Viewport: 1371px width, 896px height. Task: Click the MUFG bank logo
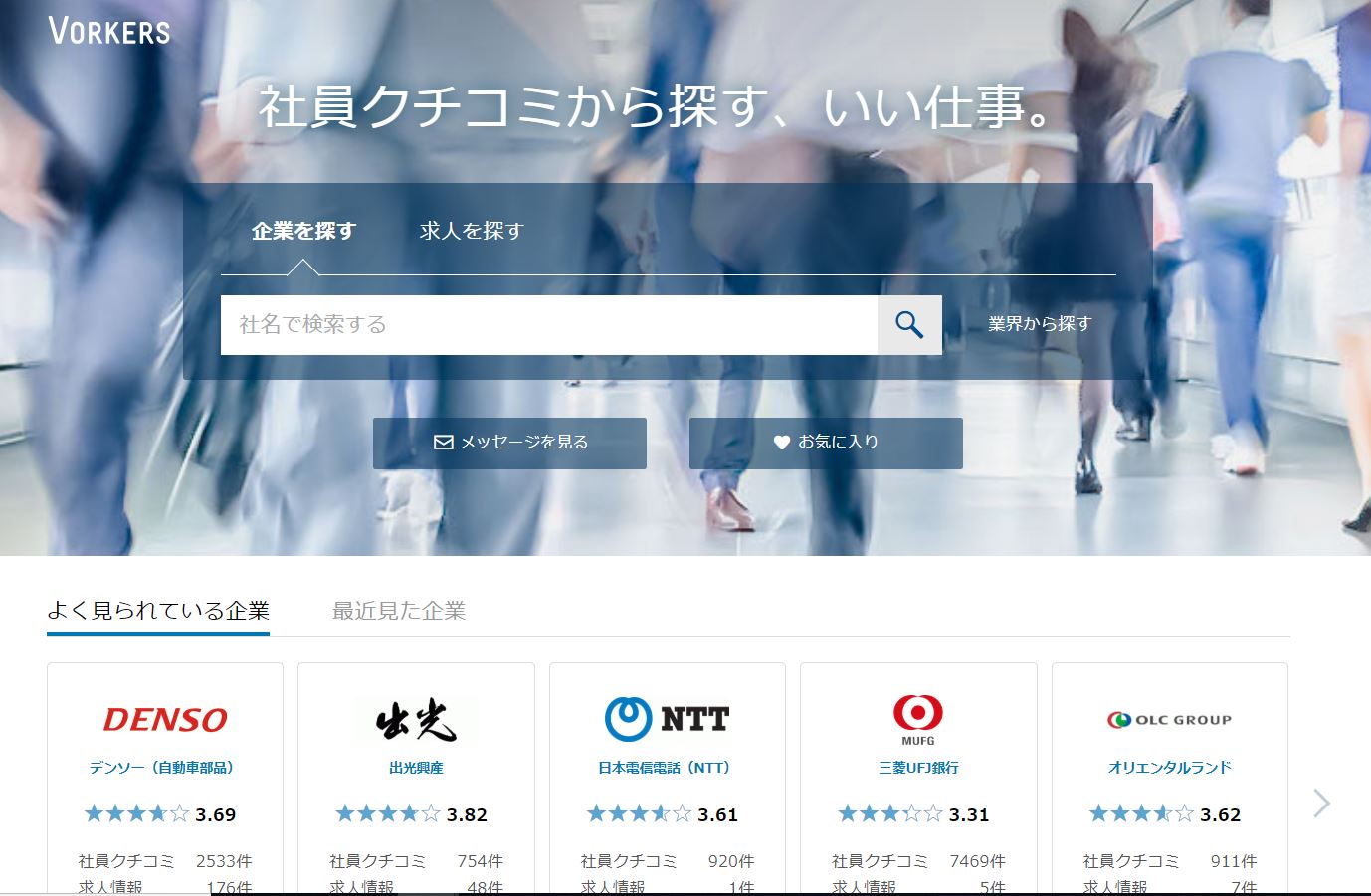917,718
